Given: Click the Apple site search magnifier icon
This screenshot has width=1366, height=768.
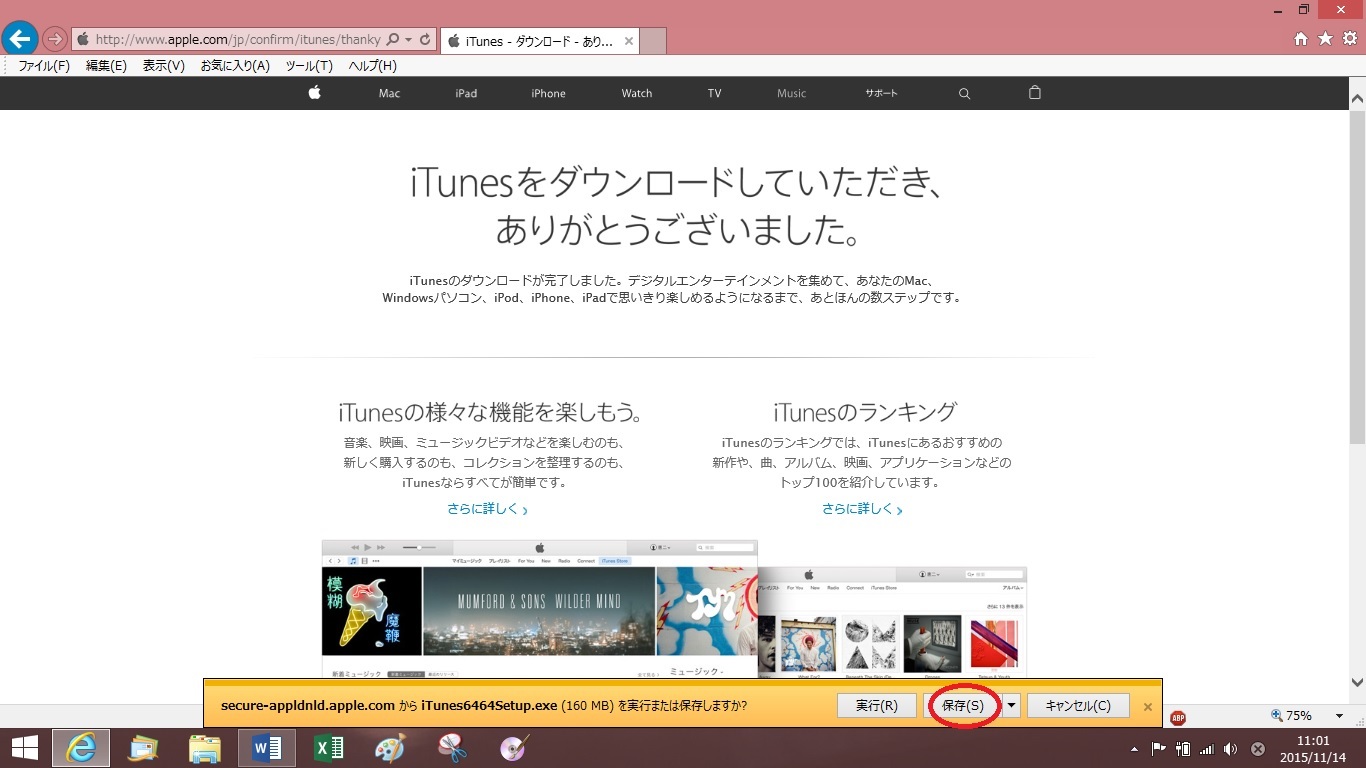Looking at the screenshot, I should 964,93.
